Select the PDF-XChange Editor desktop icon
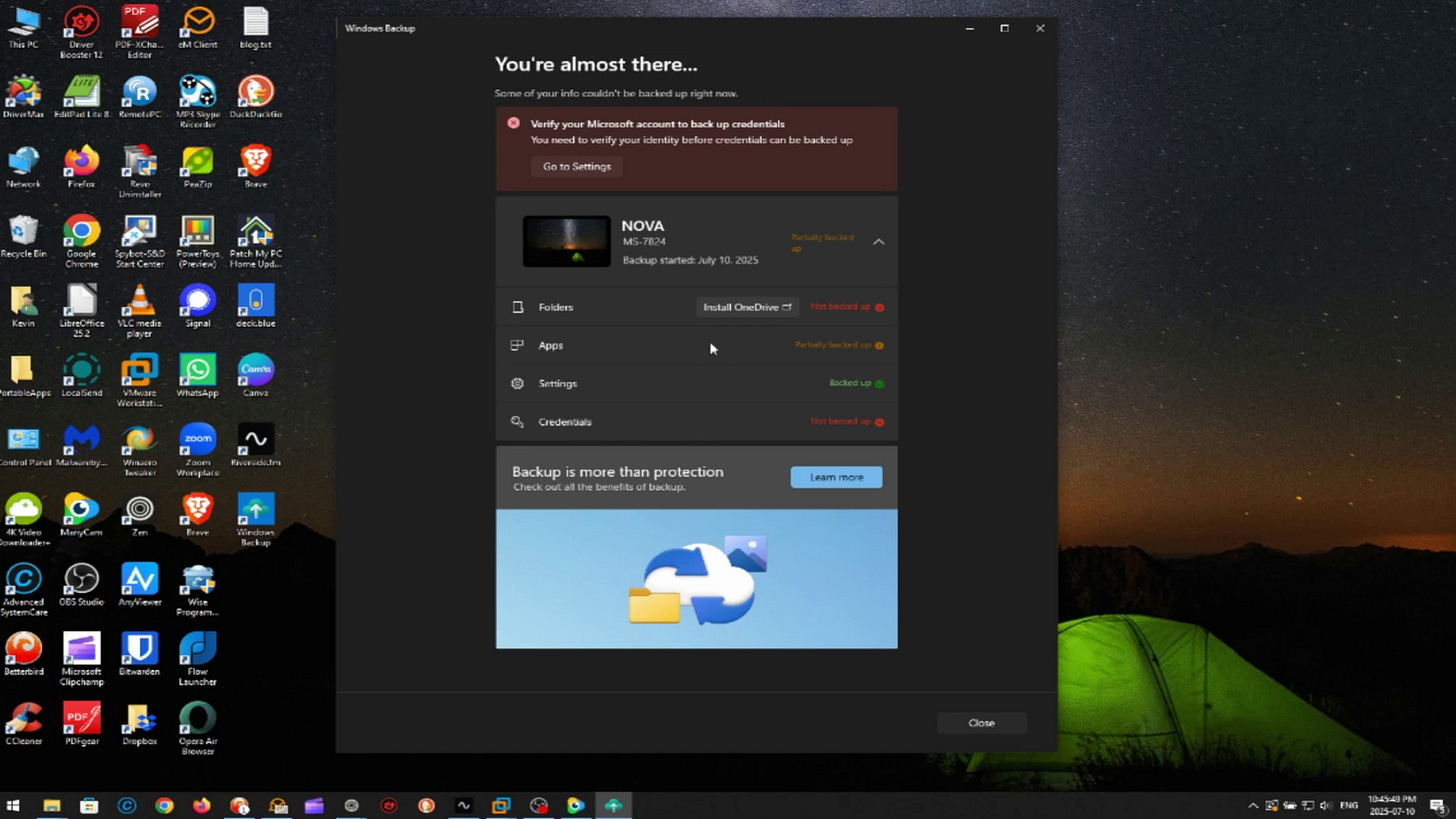The height and width of the screenshot is (819, 1456). point(139,33)
